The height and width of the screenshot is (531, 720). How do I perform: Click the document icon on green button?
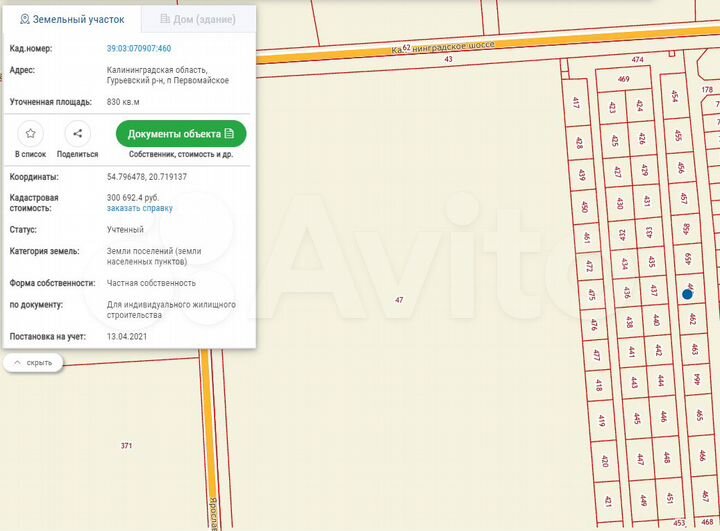(x=229, y=134)
